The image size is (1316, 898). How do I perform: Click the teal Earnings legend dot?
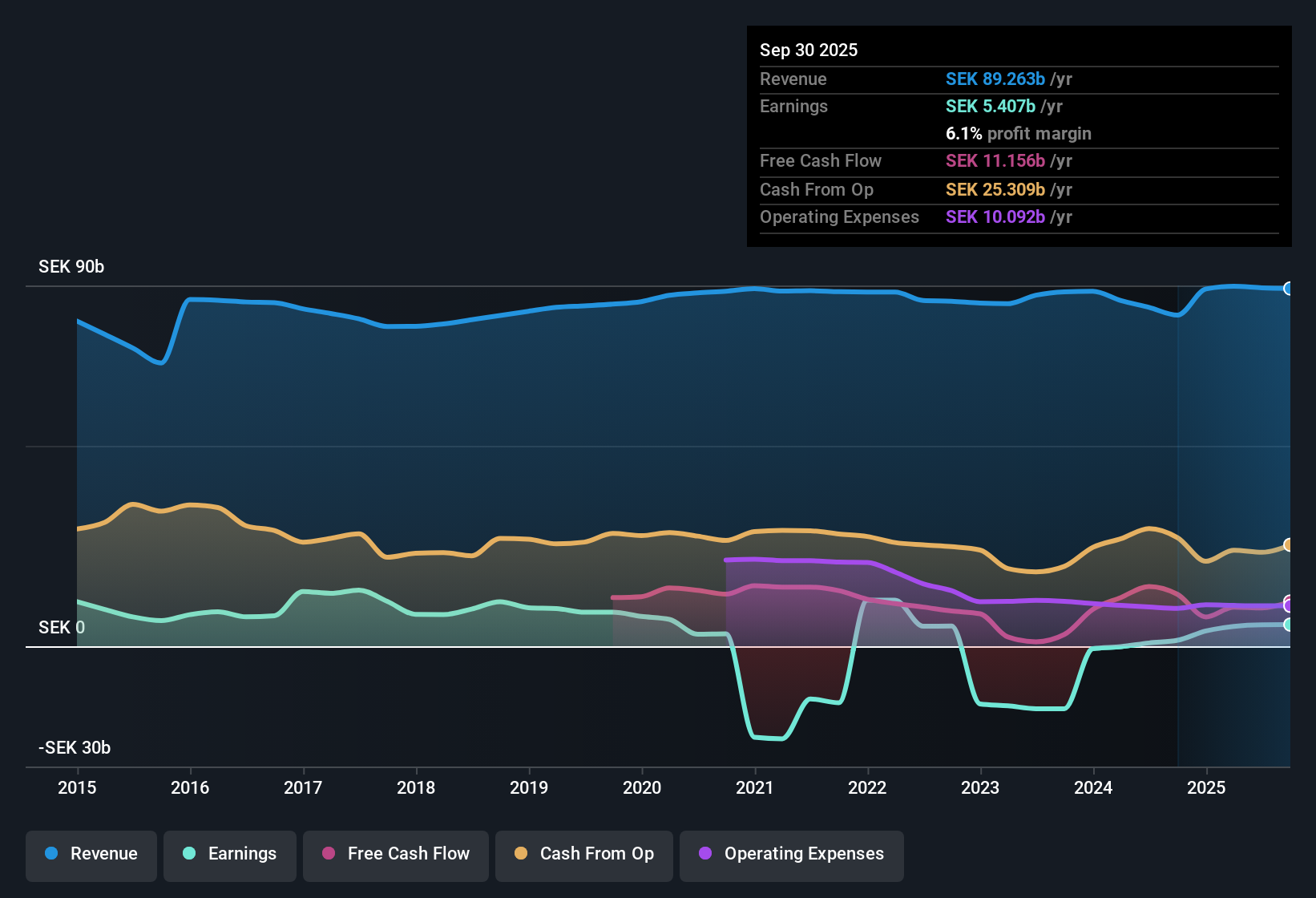pyautogui.click(x=189, y=853)
